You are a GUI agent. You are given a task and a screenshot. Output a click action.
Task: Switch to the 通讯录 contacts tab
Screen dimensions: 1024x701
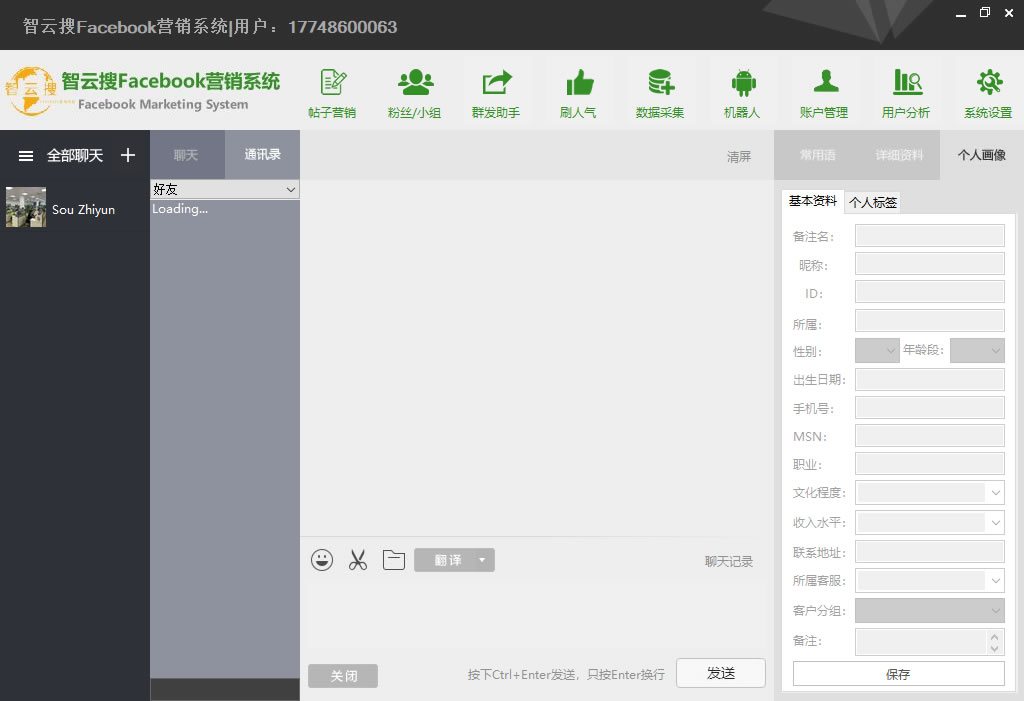coord(263,155)
